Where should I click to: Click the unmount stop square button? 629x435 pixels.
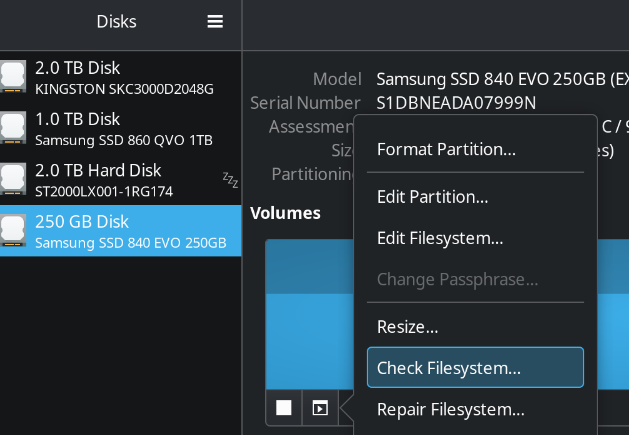(284, 408)
